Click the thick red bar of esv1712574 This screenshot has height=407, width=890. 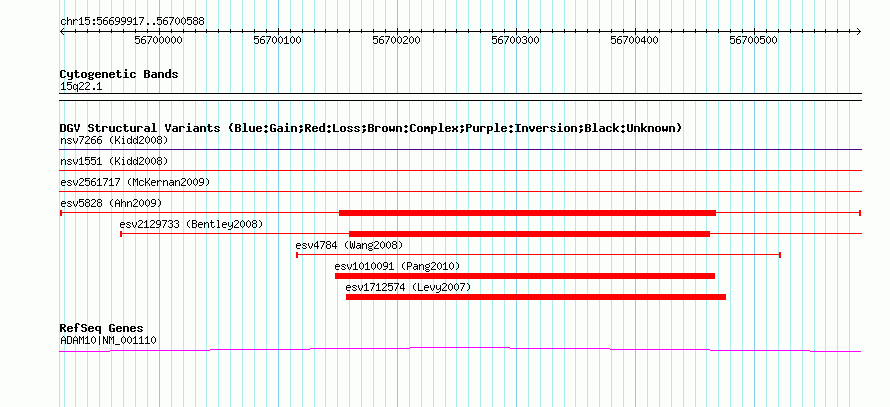coord(536,297)
